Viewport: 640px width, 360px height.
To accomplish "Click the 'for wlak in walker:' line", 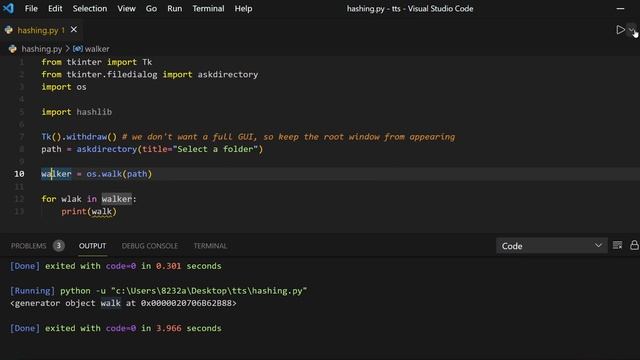I will coord(89,199).
